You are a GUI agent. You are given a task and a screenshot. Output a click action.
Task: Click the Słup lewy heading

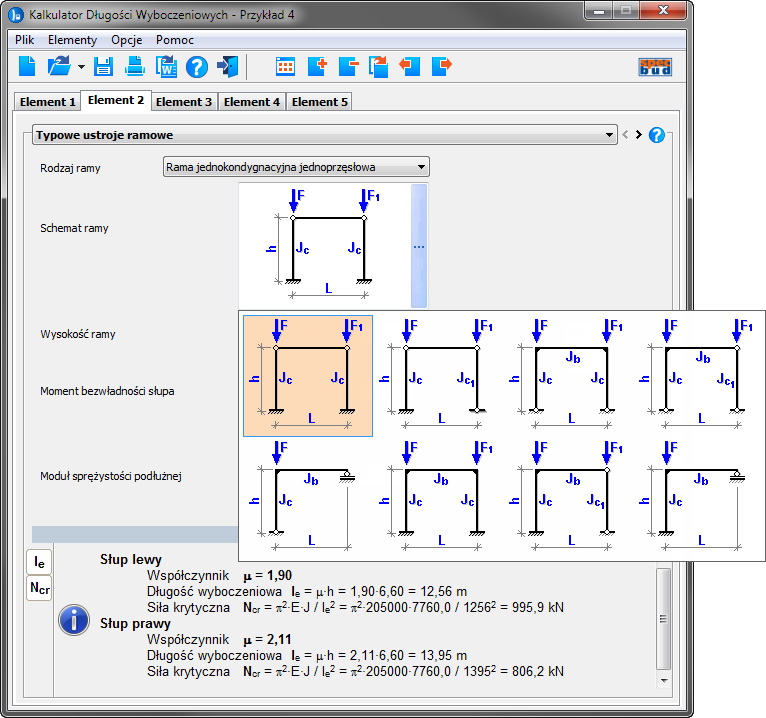pos(130,560)
